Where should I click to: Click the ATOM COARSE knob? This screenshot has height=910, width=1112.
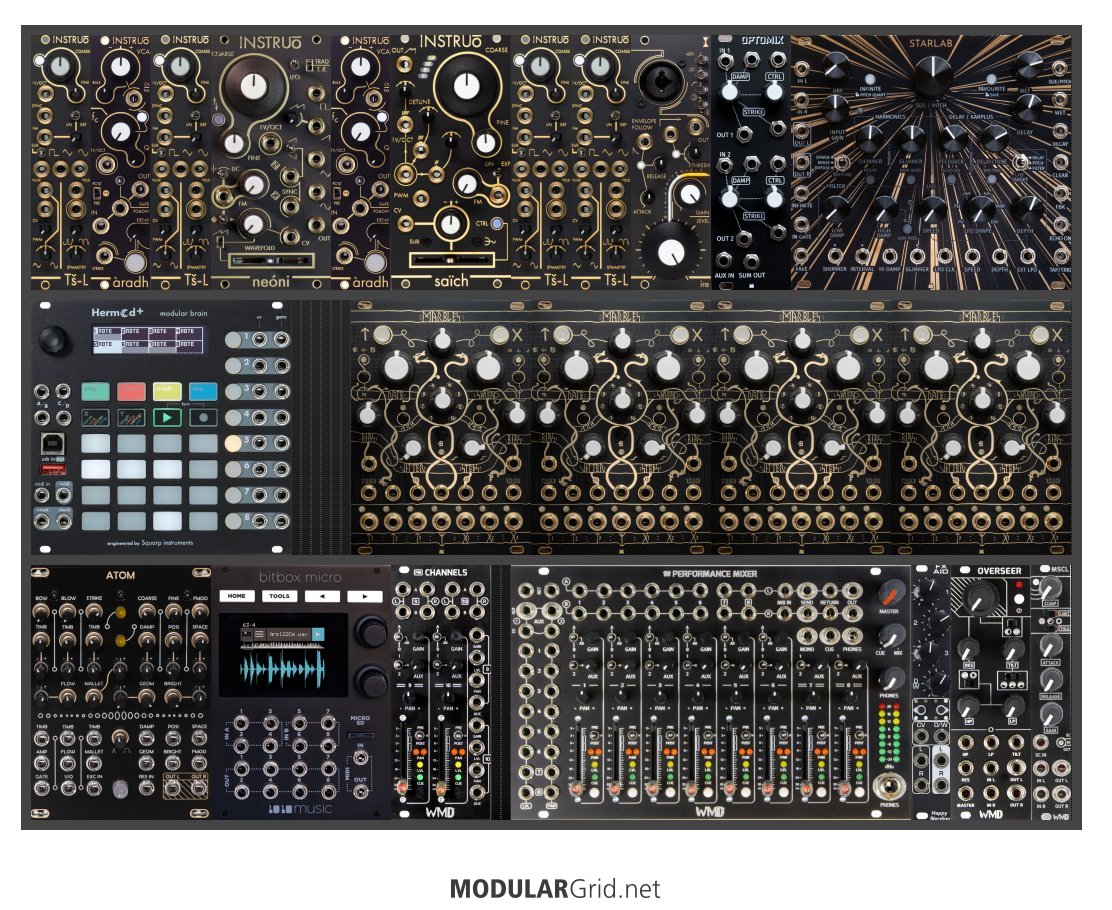coord(147,611)
